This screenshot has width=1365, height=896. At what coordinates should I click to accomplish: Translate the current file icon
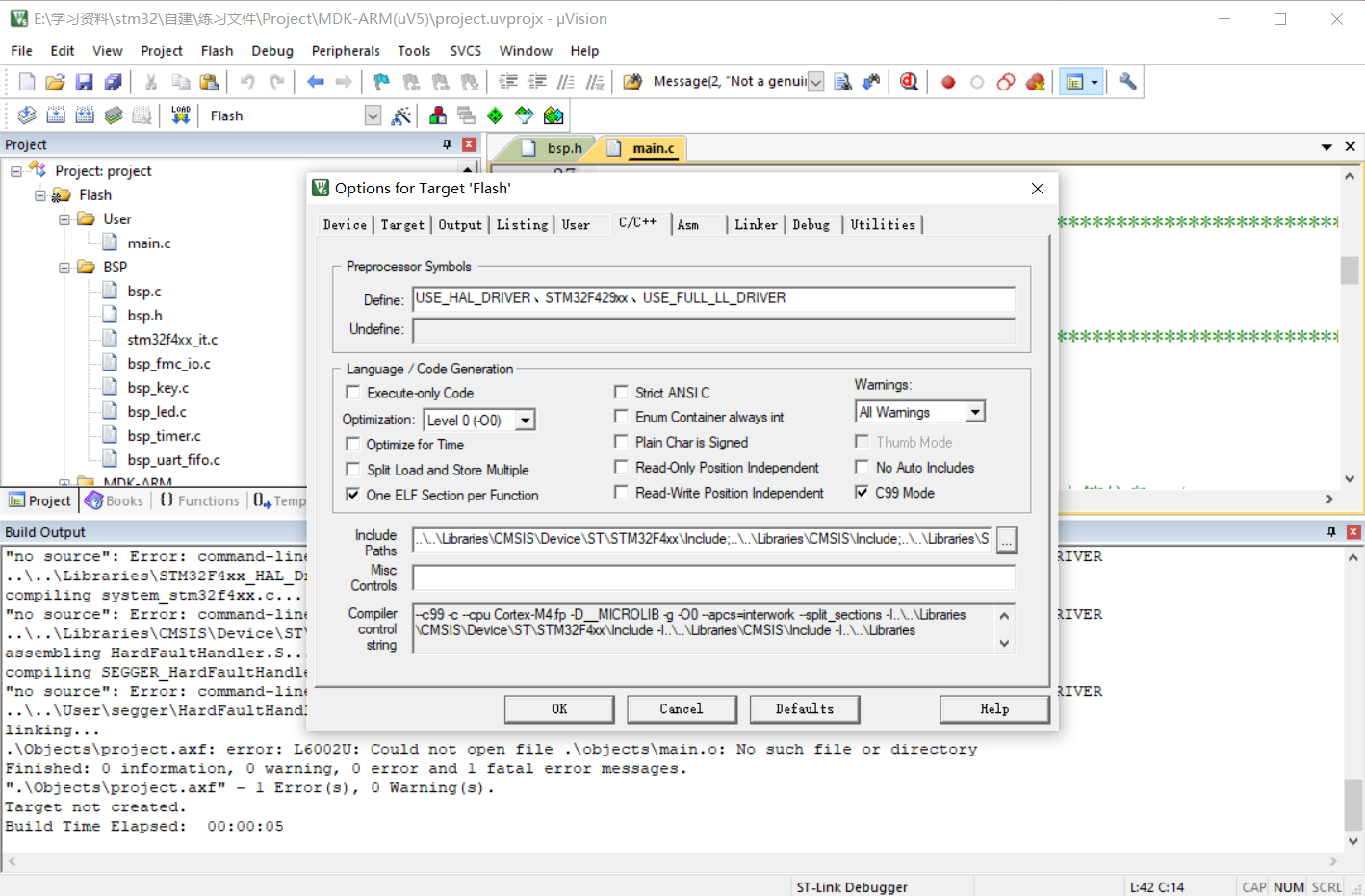27,115
